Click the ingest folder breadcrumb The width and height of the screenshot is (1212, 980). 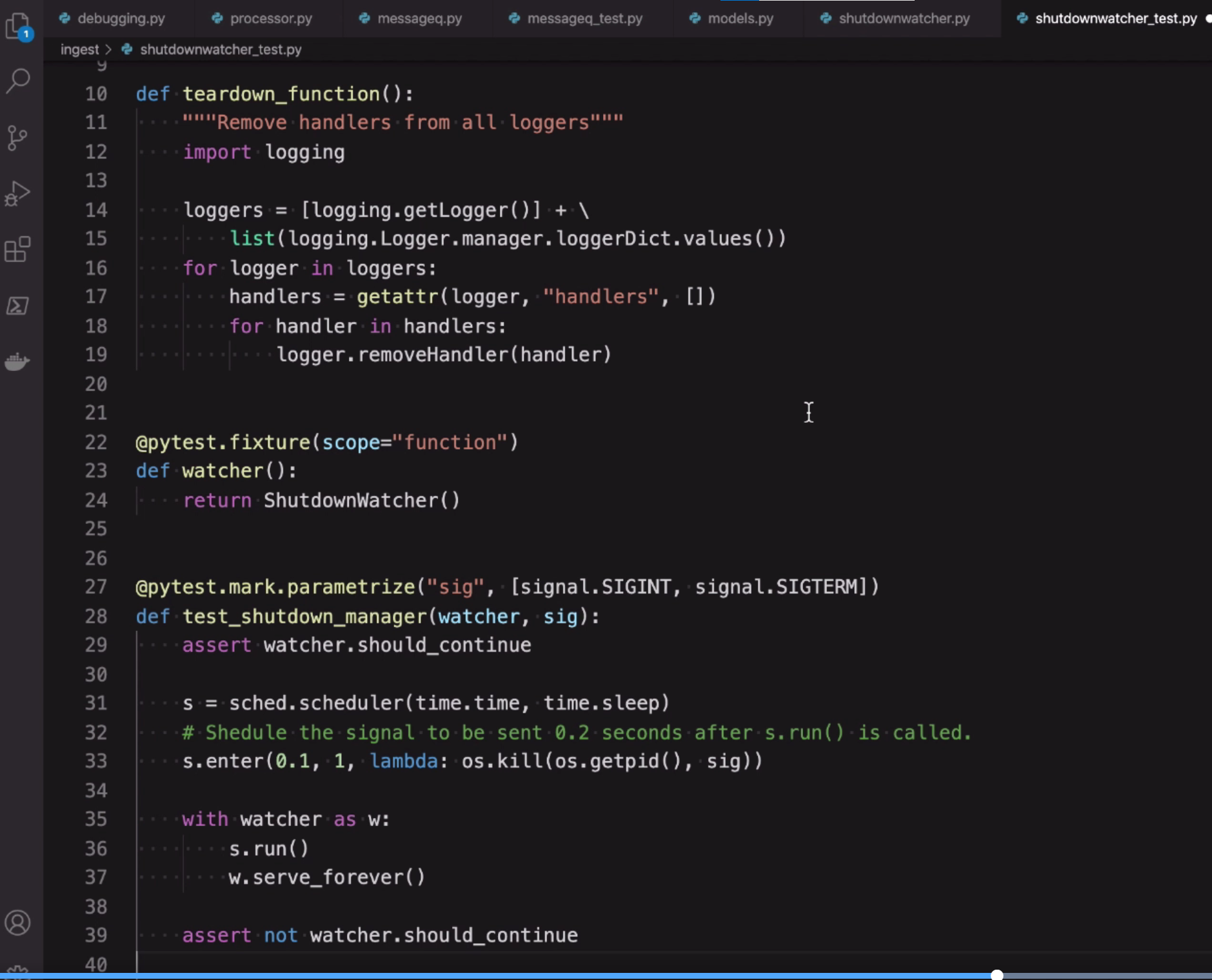[79, 49]
